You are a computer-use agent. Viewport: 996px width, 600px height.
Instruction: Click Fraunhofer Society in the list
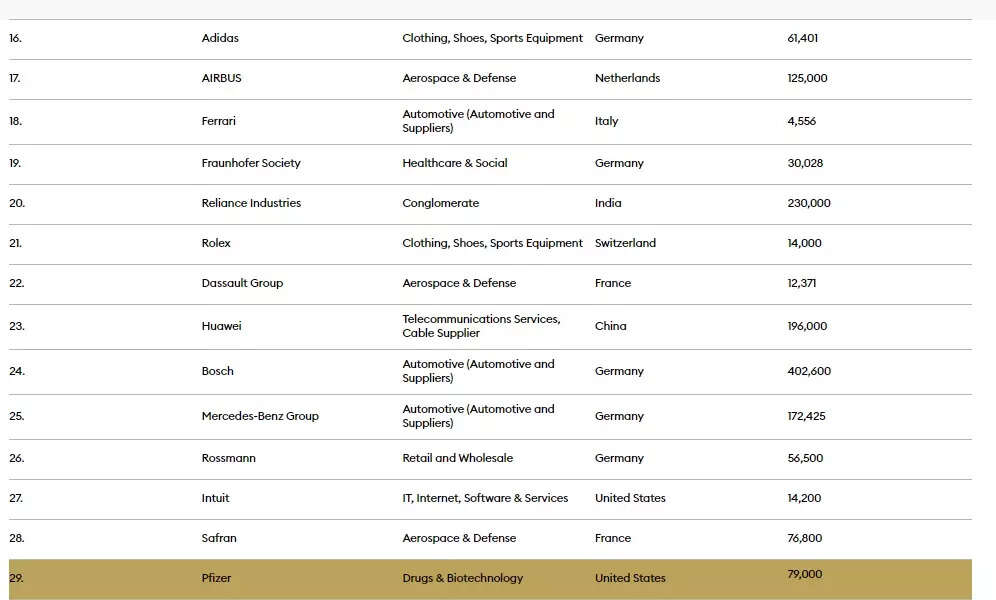pos(251,163)
